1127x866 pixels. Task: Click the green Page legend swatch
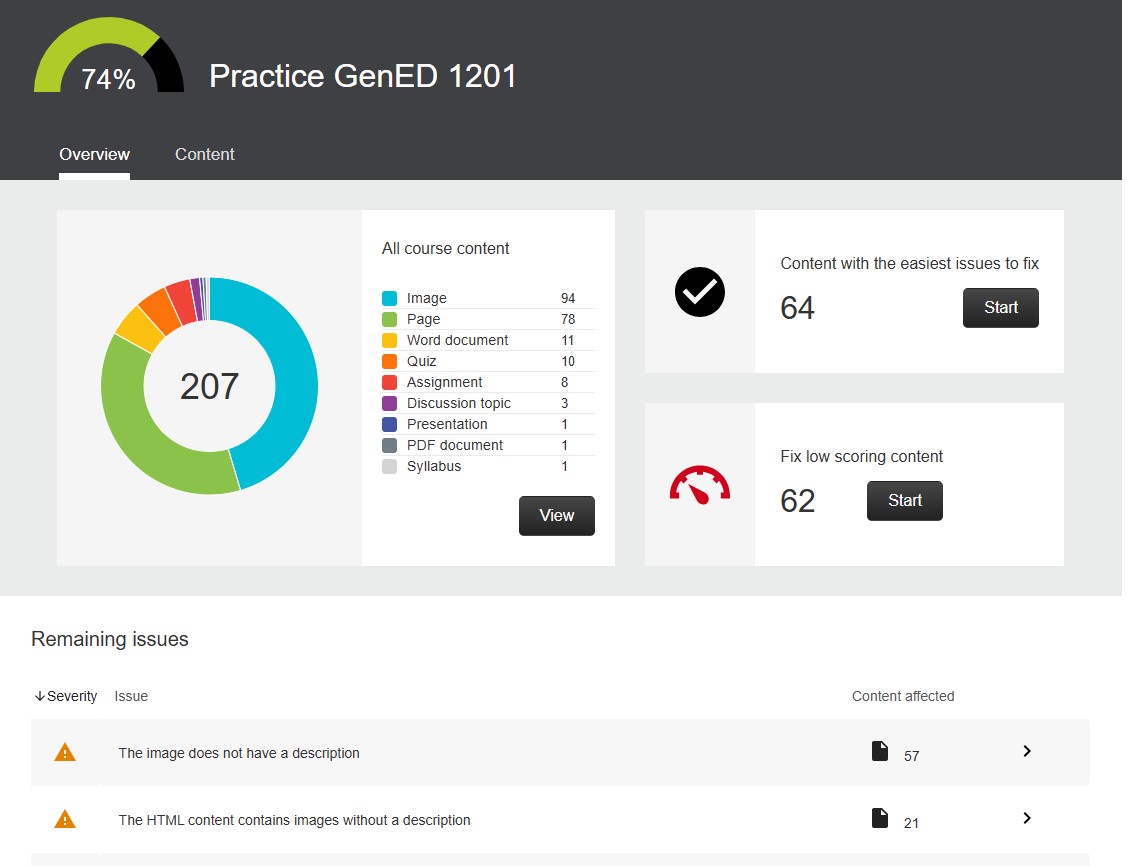pos(390,319)
